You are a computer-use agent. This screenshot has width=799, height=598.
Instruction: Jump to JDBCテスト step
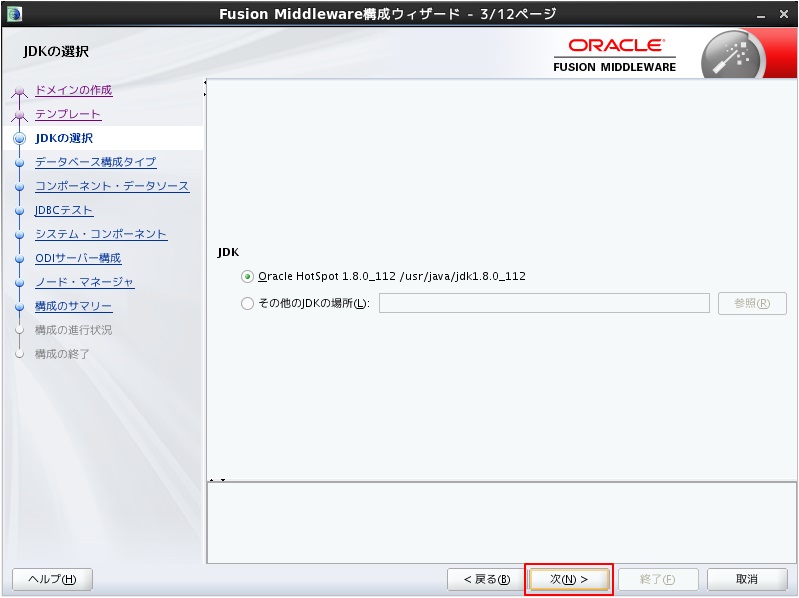[64, 210]
